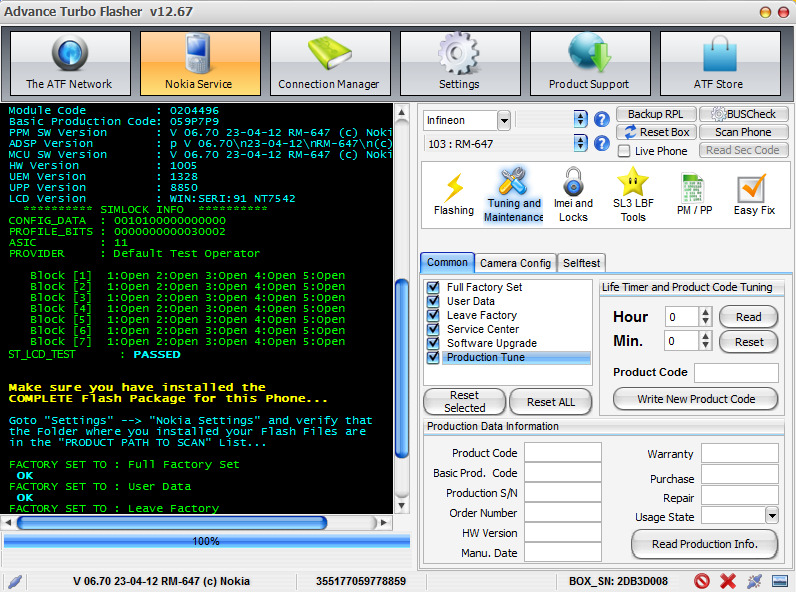Increase the Hour value
The image size is (796, 592).
tap(705, 312)
